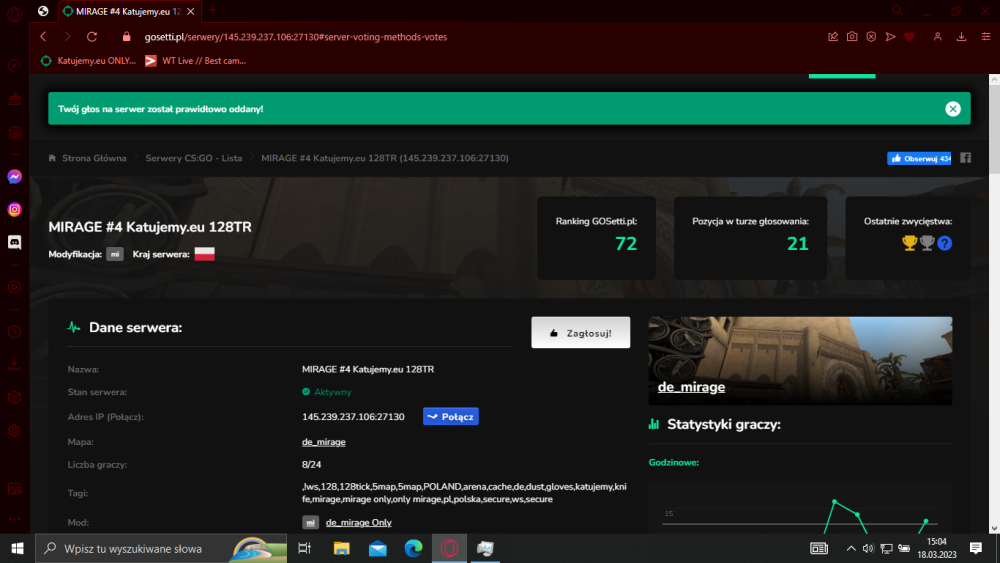Screen dimensions: 1000x563
Task: Open the My Flow send icon
Action: point(890,37)
